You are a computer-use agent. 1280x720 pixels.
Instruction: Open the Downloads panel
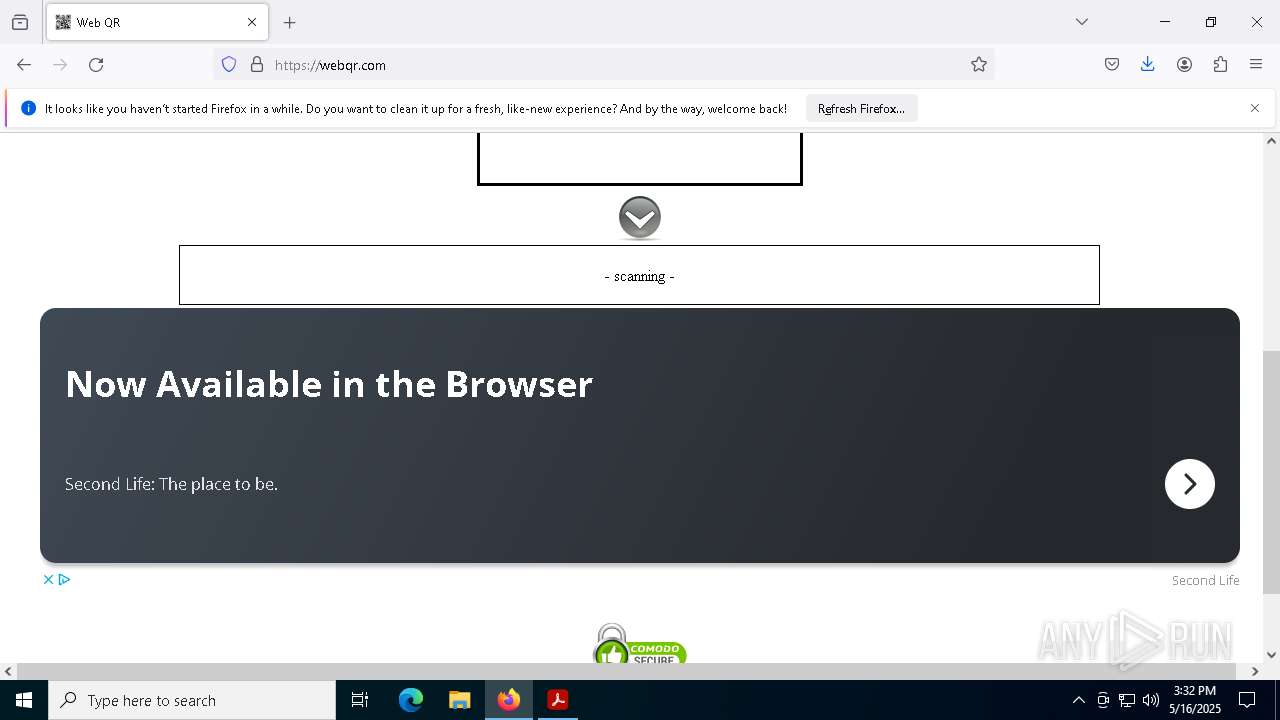[x=1148, y=65]
